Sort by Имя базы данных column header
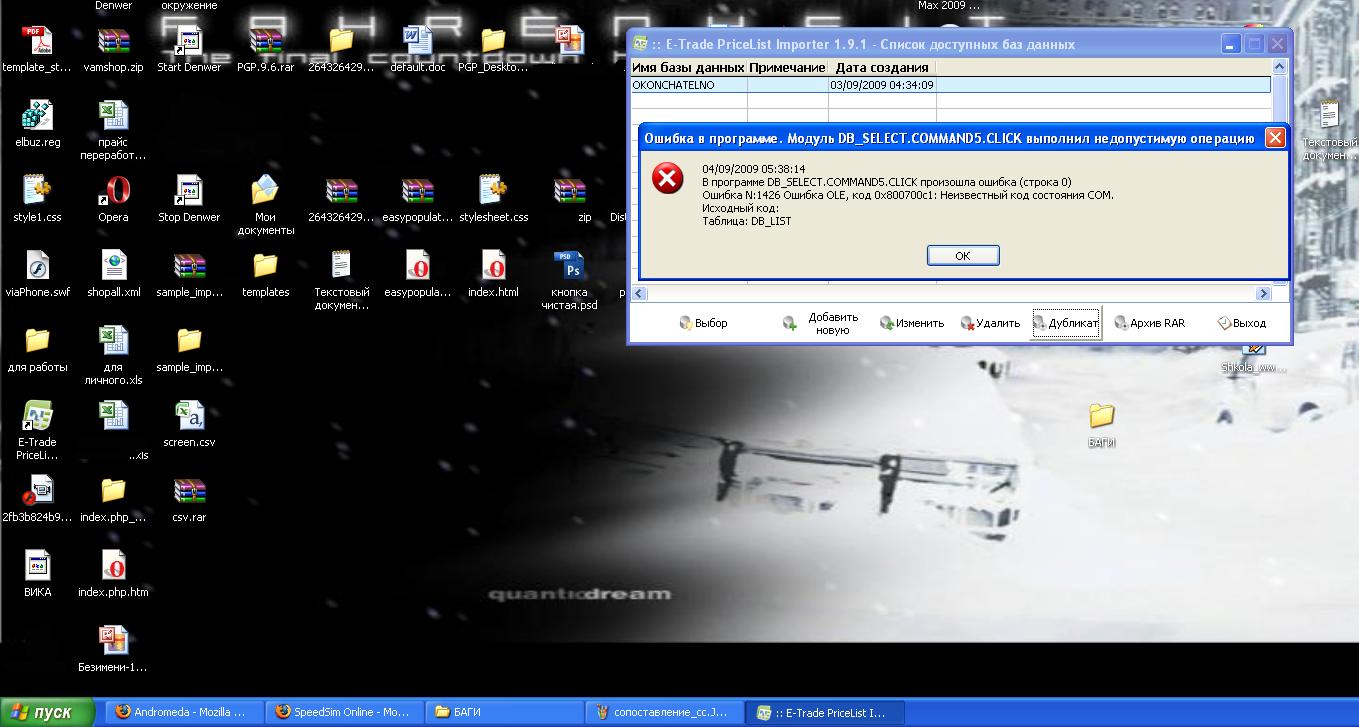Screen dimensions: 1359x727 [689, 67]
